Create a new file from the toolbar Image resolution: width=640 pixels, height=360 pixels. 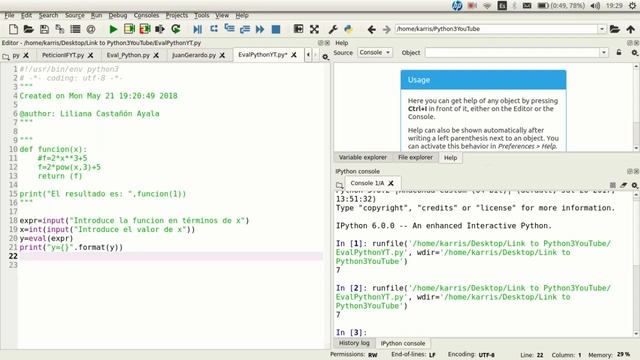point(13,29)
